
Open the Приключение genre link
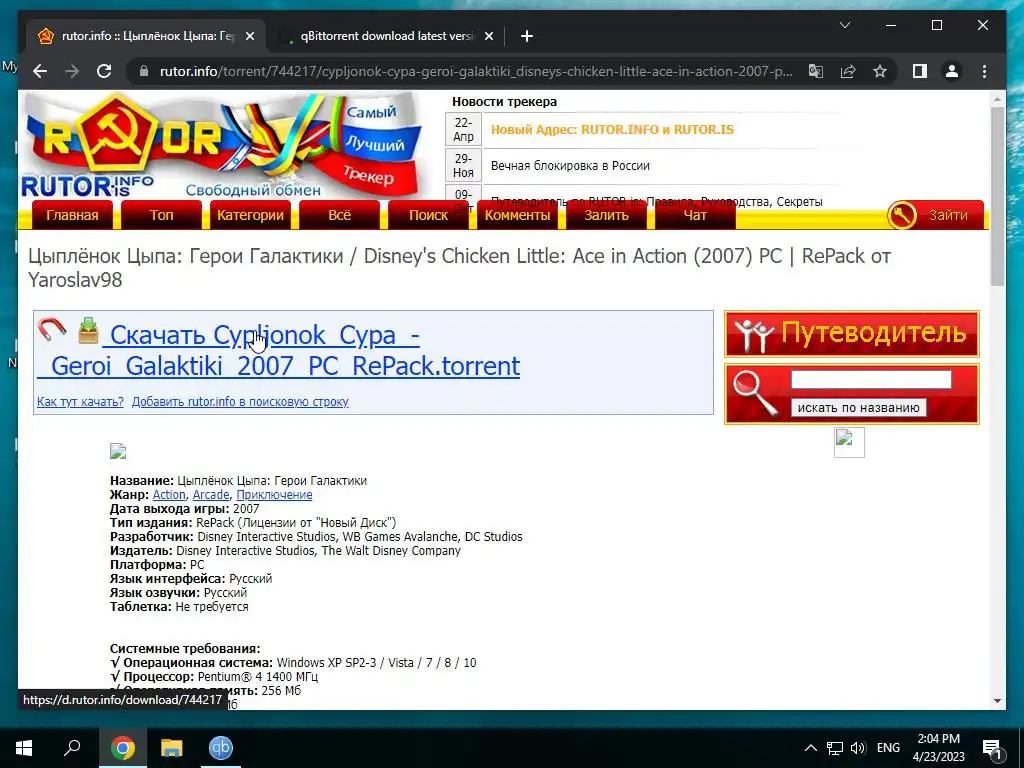[274, 495]
